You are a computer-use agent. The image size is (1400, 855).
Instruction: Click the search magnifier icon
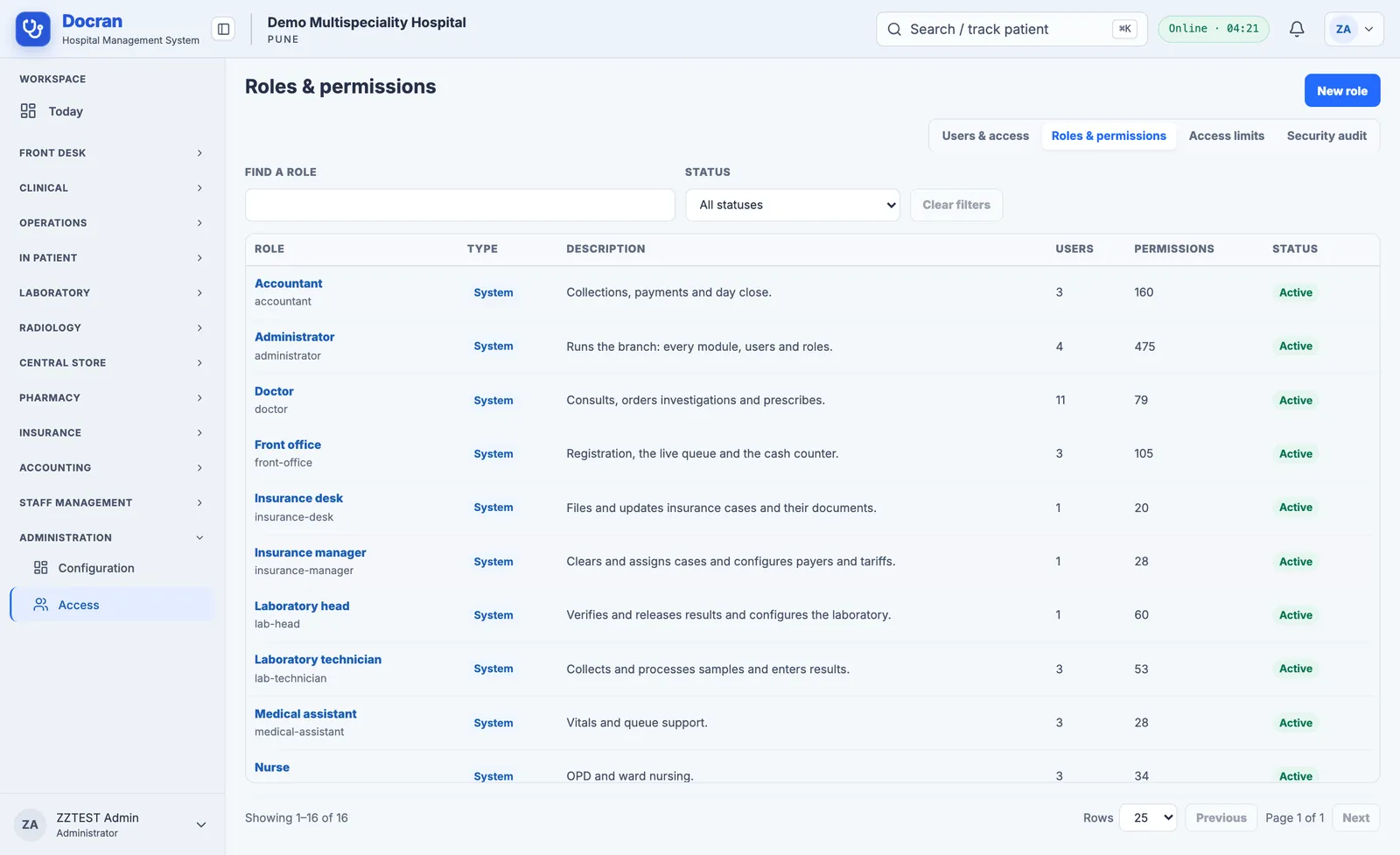(894, 29)
